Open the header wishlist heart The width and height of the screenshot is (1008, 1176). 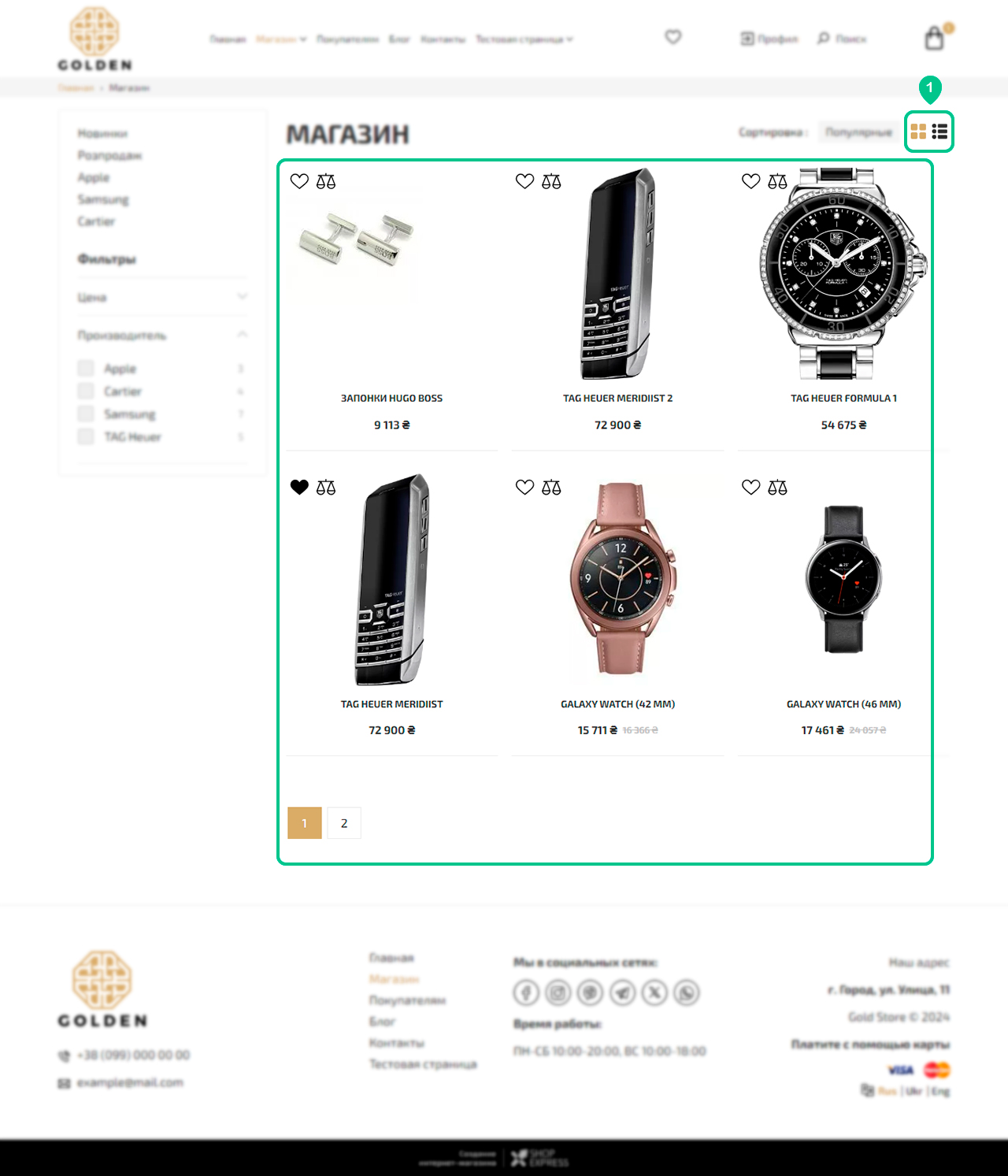[673, 36]
